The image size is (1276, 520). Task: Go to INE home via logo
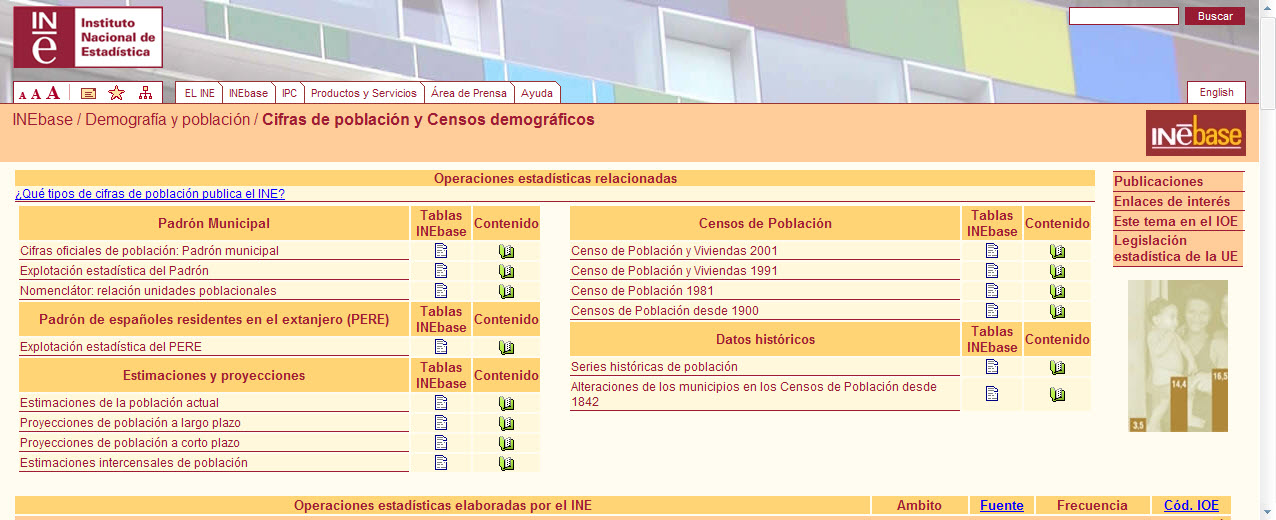point(88,37)
